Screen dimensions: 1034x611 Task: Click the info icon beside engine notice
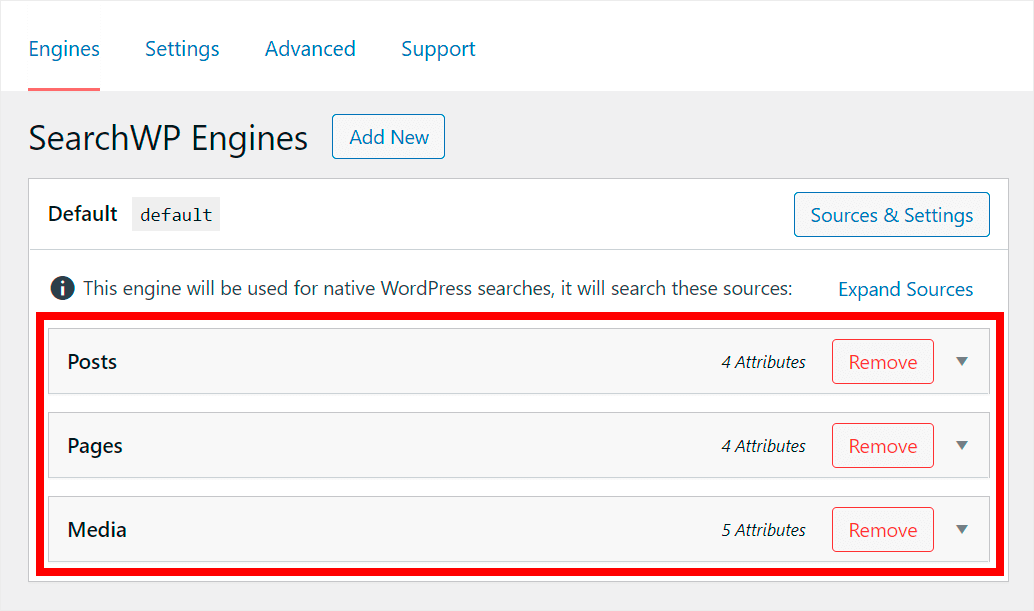(x=63, y=288)
